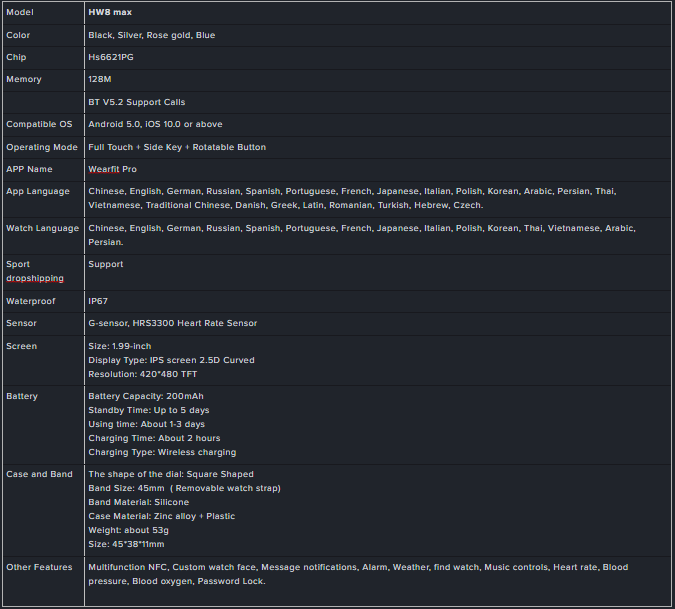This screenshot has height=609, width=675.
Task: Select the Model row label
Action: click(20, 12)
